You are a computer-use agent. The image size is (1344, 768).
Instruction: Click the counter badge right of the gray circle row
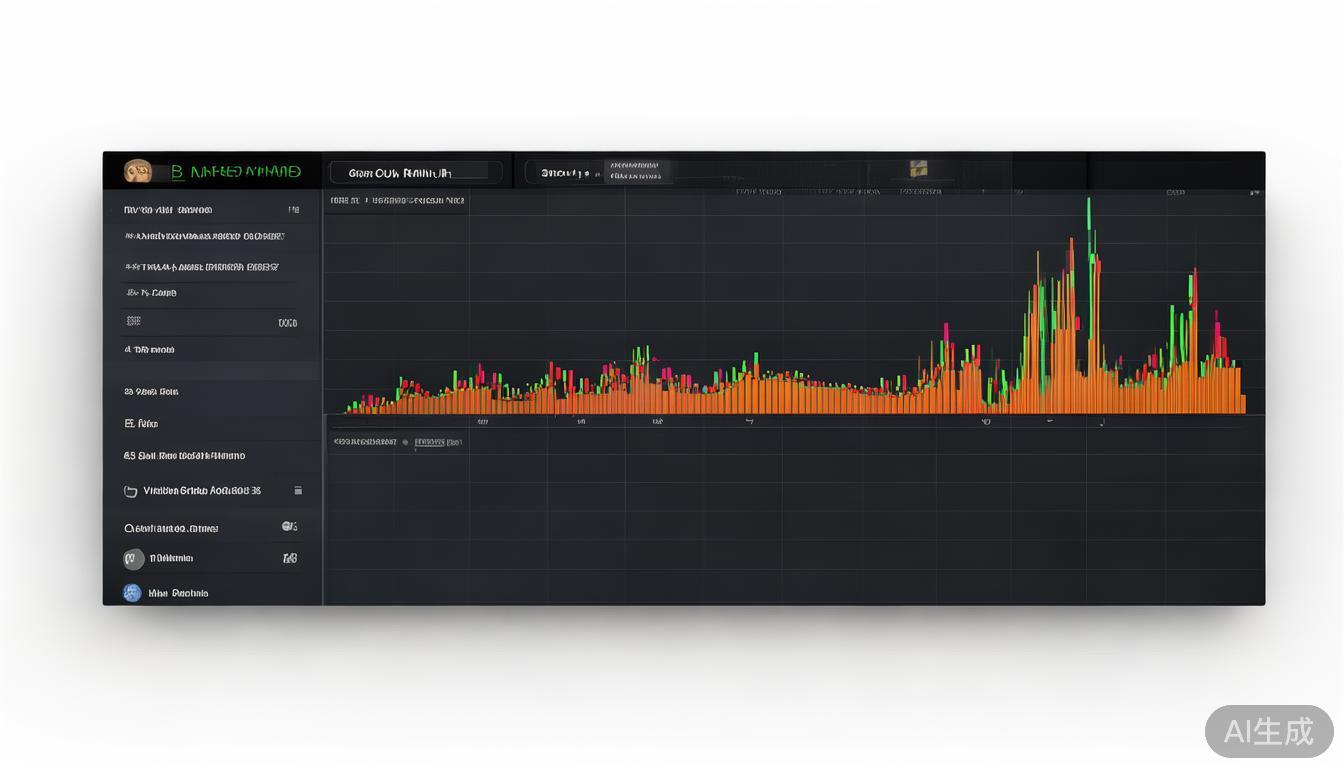click(x=290, y=558)
